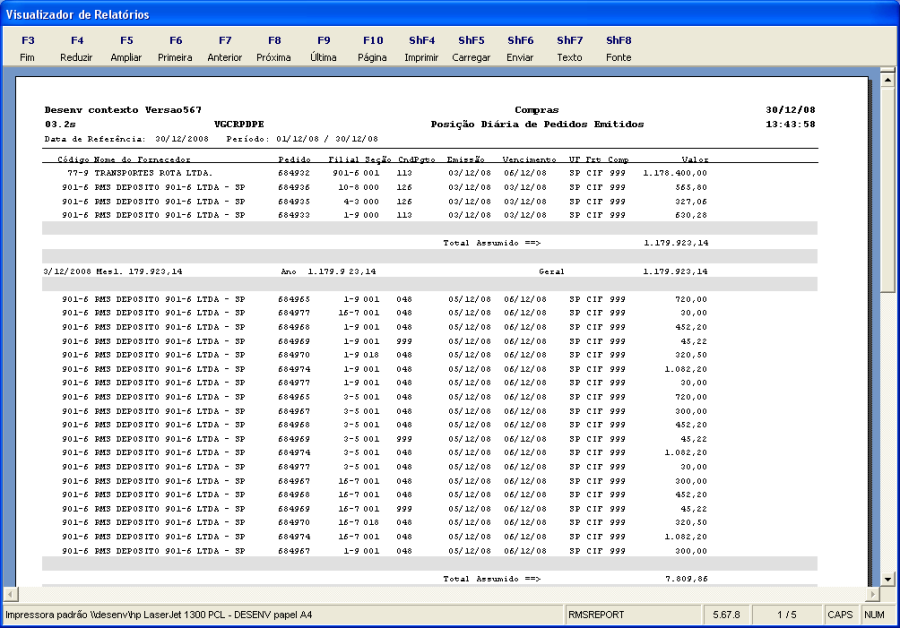Click the Visualizador de Relatórios title bar
This screenshot has height=628, width=900.
(450, 14)
